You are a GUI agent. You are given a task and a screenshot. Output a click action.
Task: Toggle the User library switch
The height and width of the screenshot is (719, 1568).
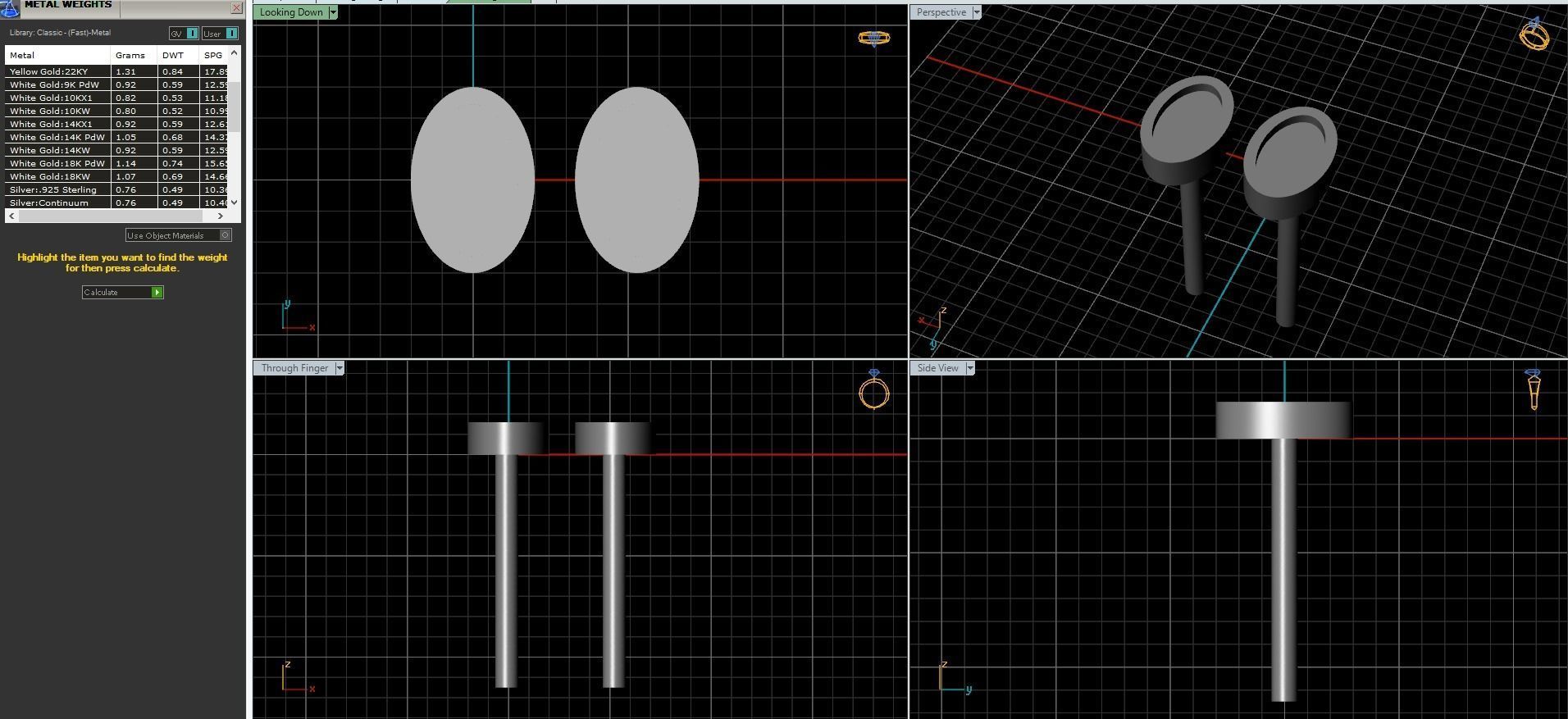pyautogui.click(x=221, y=33)
